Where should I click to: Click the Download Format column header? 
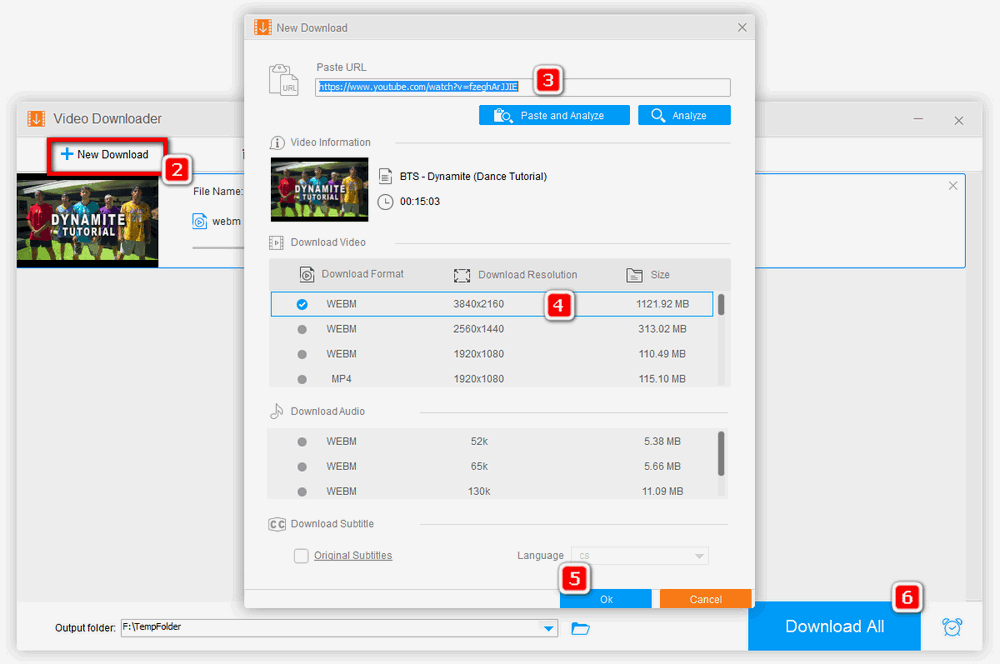tap(362, 274)
